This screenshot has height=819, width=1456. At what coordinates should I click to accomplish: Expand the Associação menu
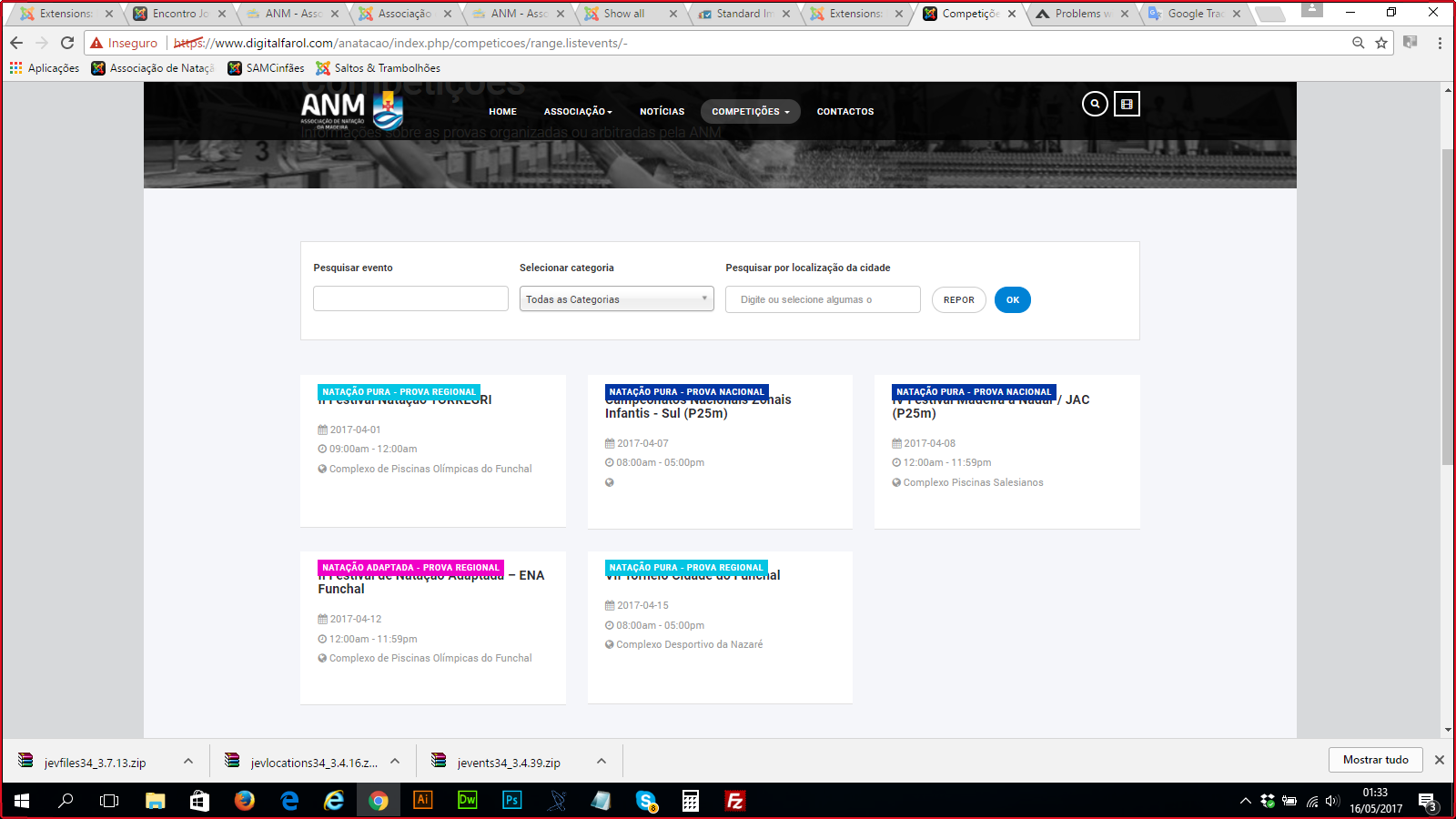click(x=578, y=112)
